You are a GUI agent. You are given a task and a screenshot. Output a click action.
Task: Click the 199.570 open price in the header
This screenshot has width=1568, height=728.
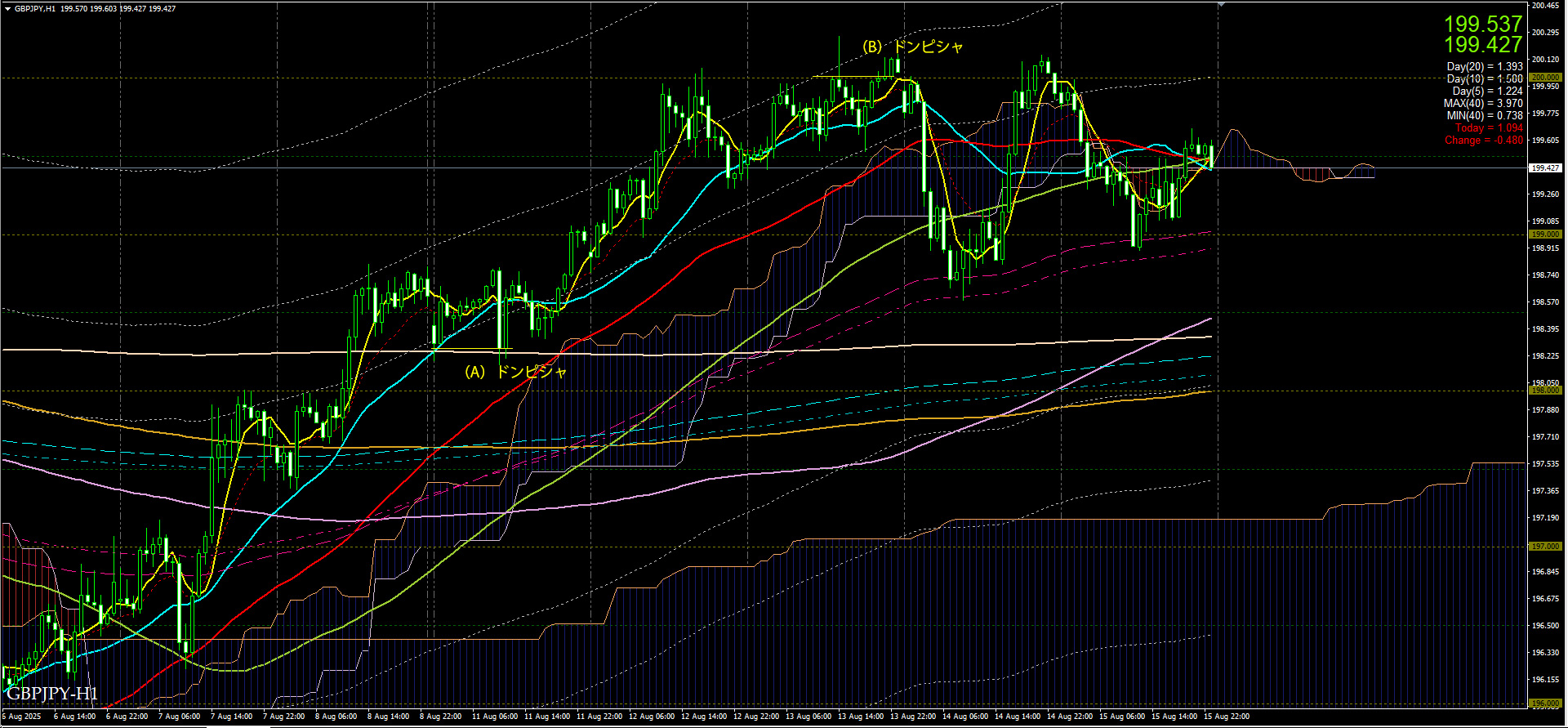pos(73,8)
